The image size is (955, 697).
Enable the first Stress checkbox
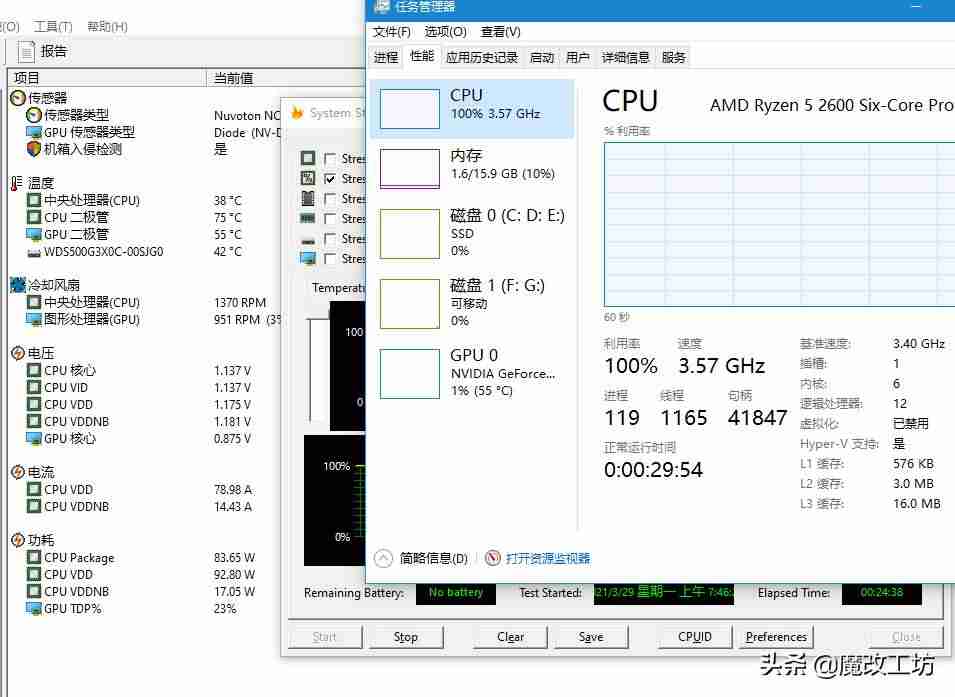[330, 159]
